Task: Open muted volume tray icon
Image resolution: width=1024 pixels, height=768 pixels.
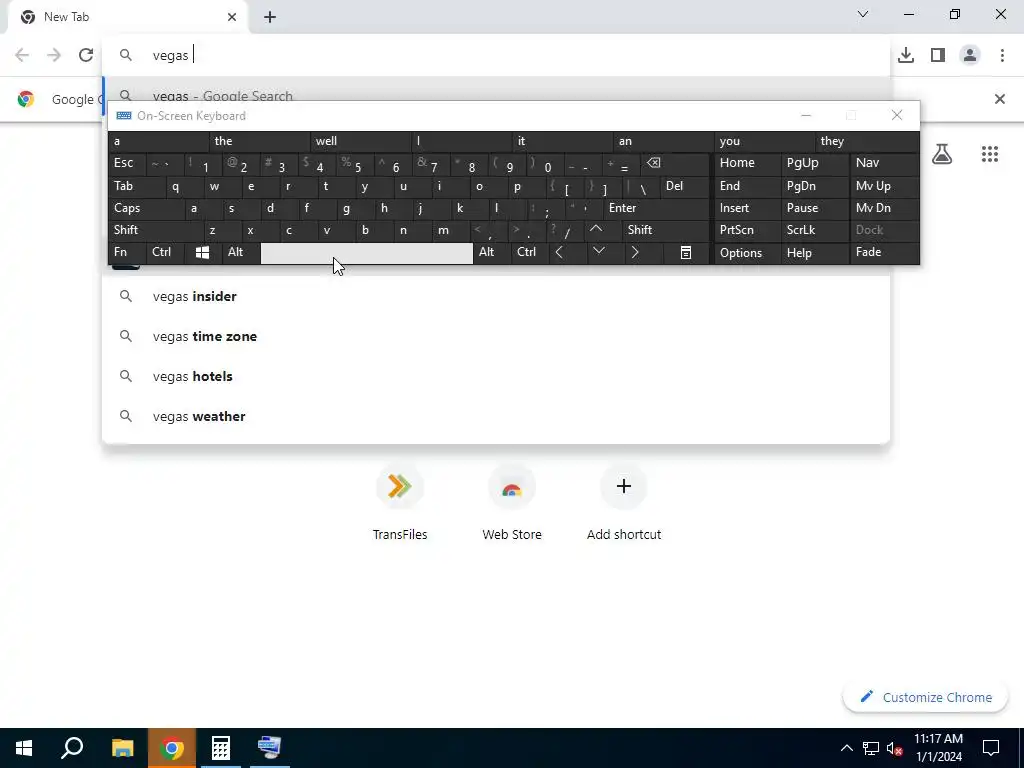Action: pos(895,748)
